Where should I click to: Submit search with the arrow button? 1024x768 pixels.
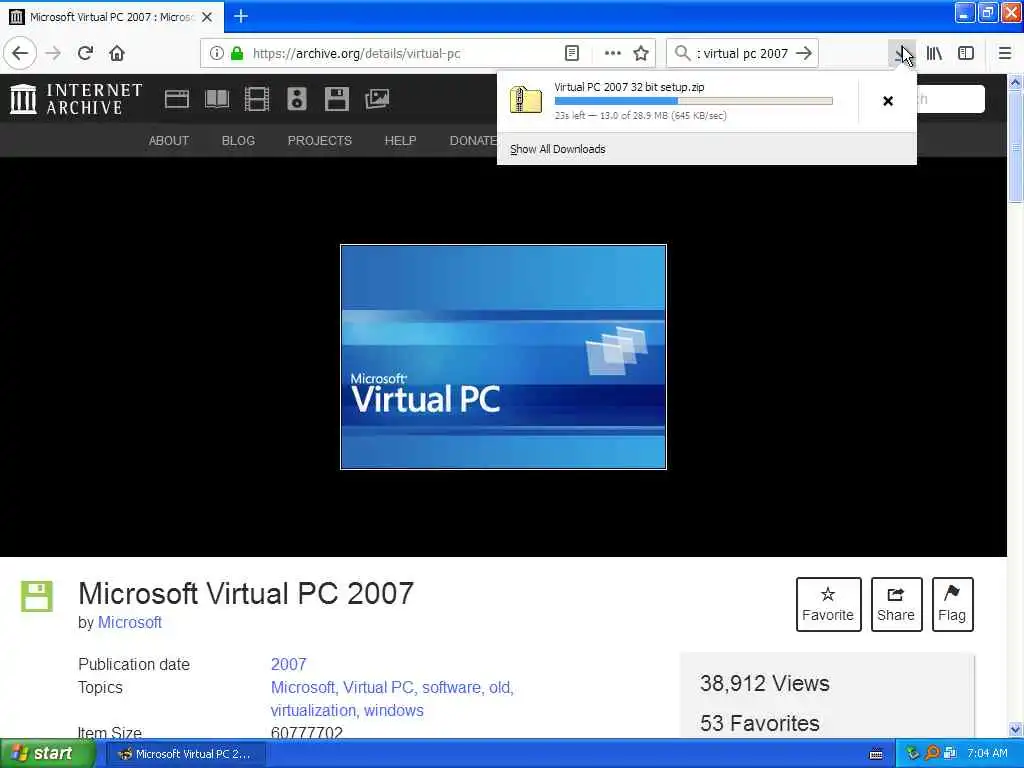(804, 54)
